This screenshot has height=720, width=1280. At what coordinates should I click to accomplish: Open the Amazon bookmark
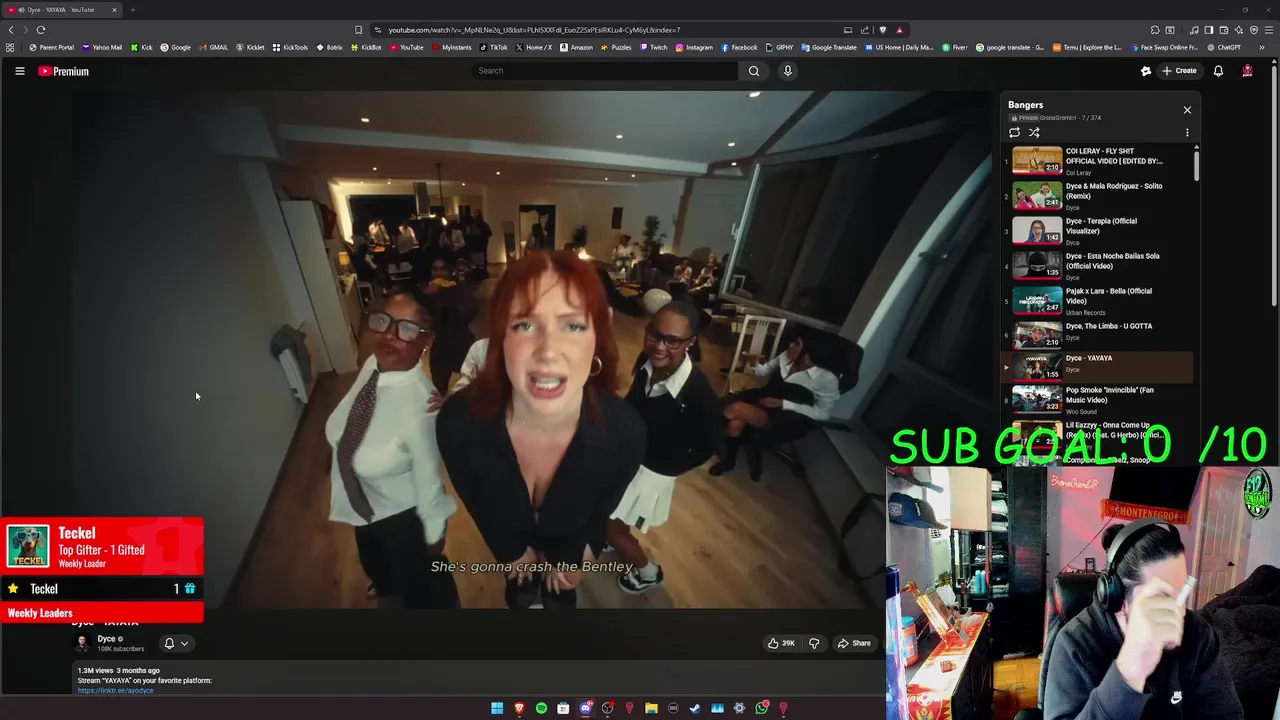pos(576,47)
